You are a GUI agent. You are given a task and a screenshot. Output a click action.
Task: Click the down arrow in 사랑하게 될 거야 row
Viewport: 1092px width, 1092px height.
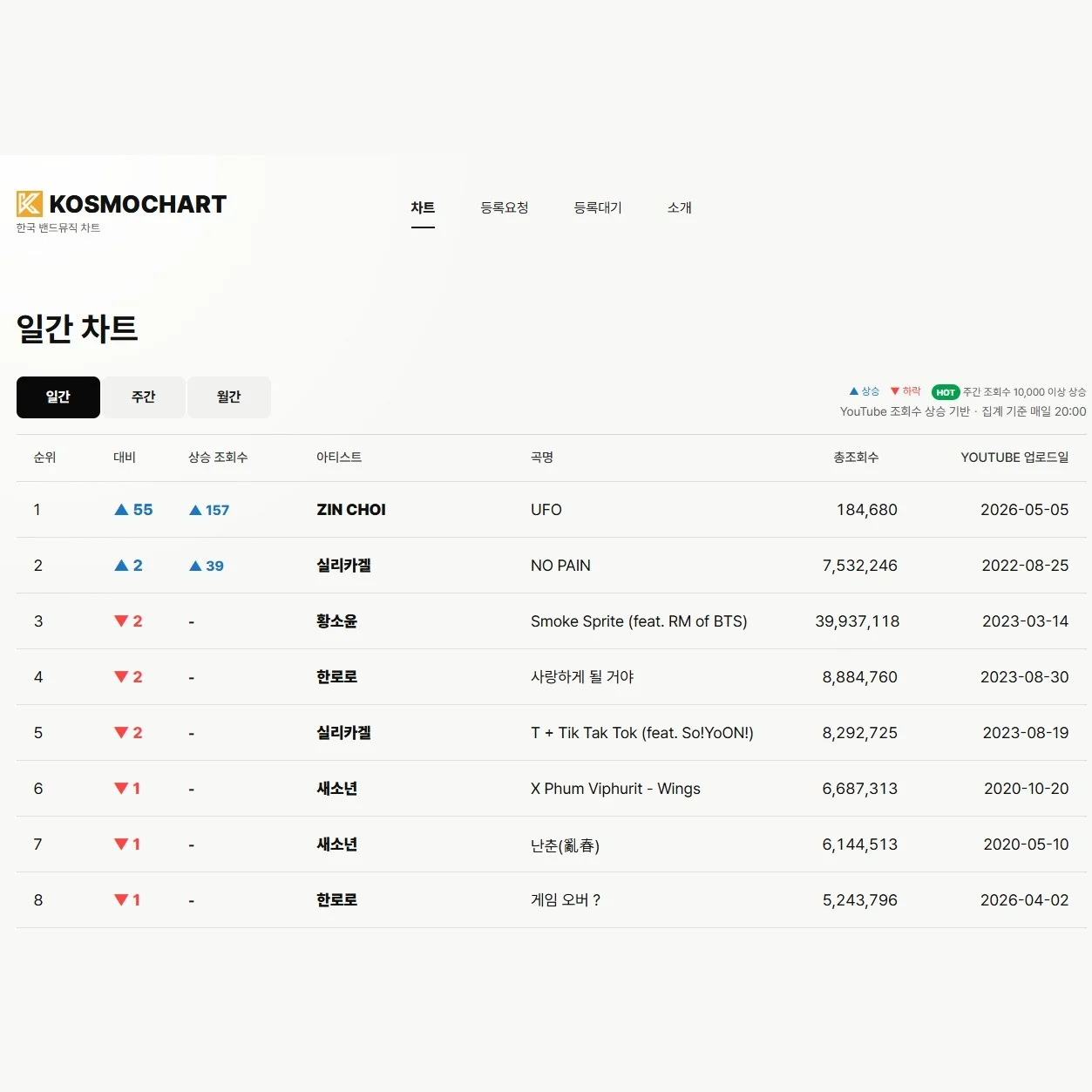point(121,677)
